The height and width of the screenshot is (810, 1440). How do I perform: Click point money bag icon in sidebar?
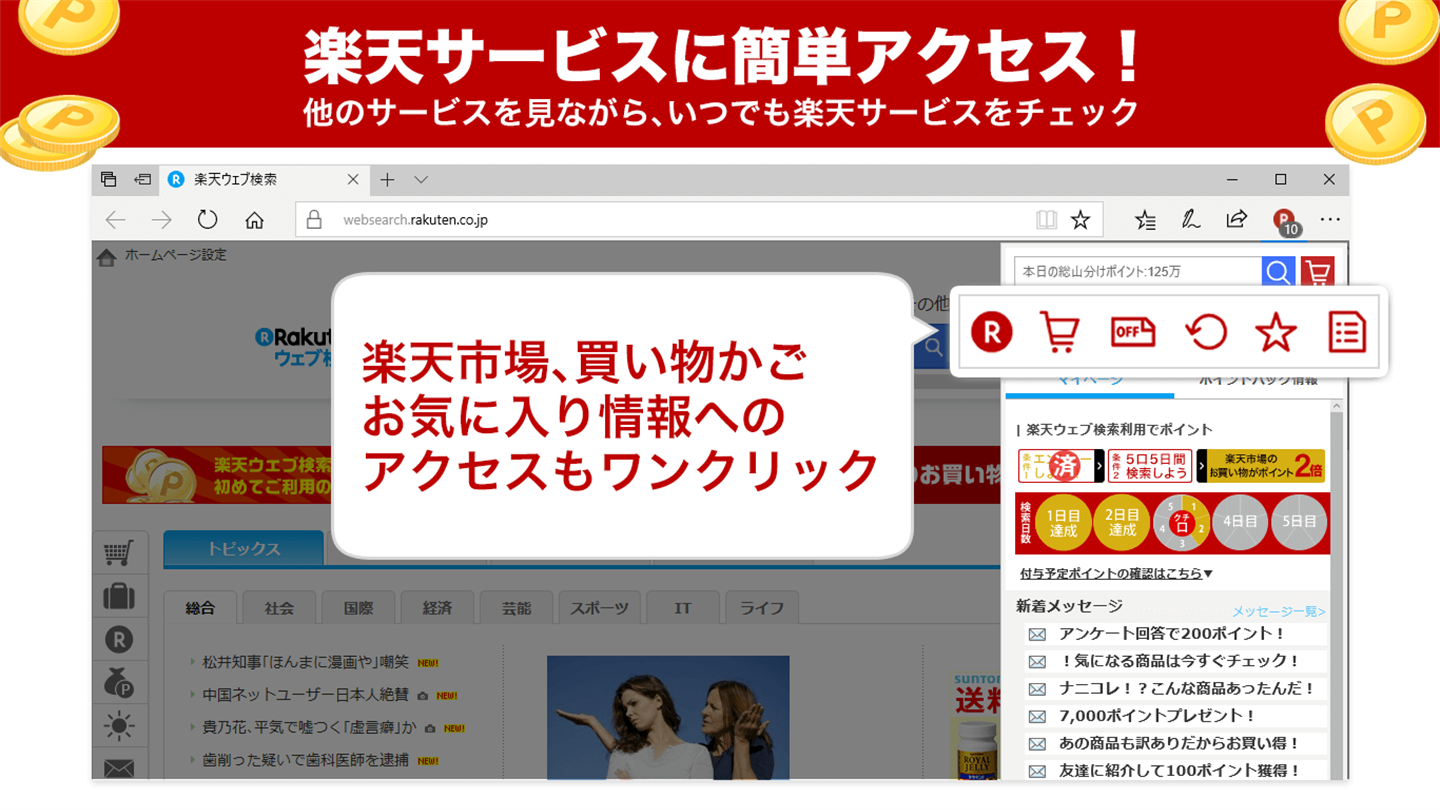119,683
